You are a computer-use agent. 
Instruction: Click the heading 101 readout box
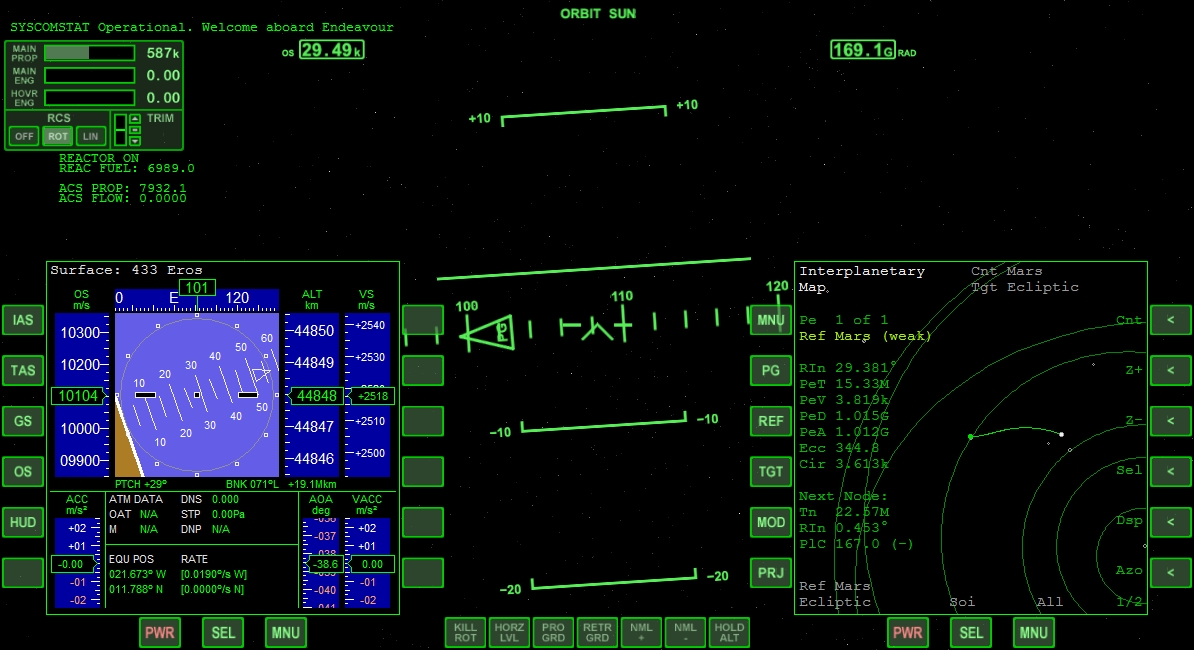pos(197,288)
